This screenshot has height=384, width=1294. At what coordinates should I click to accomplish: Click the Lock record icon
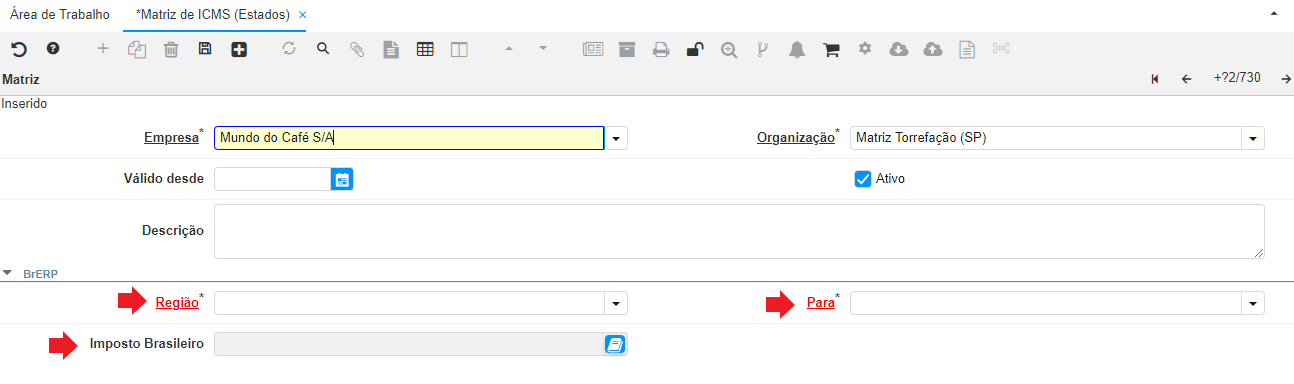tap(695, 48)
